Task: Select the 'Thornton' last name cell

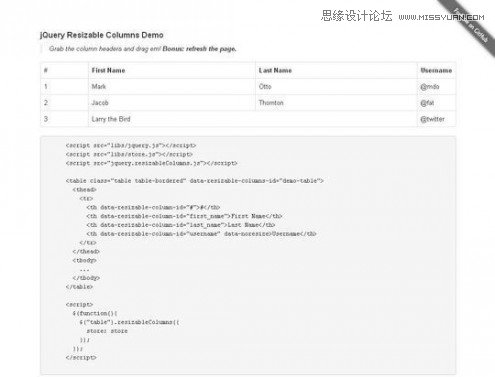Action: 336,103
